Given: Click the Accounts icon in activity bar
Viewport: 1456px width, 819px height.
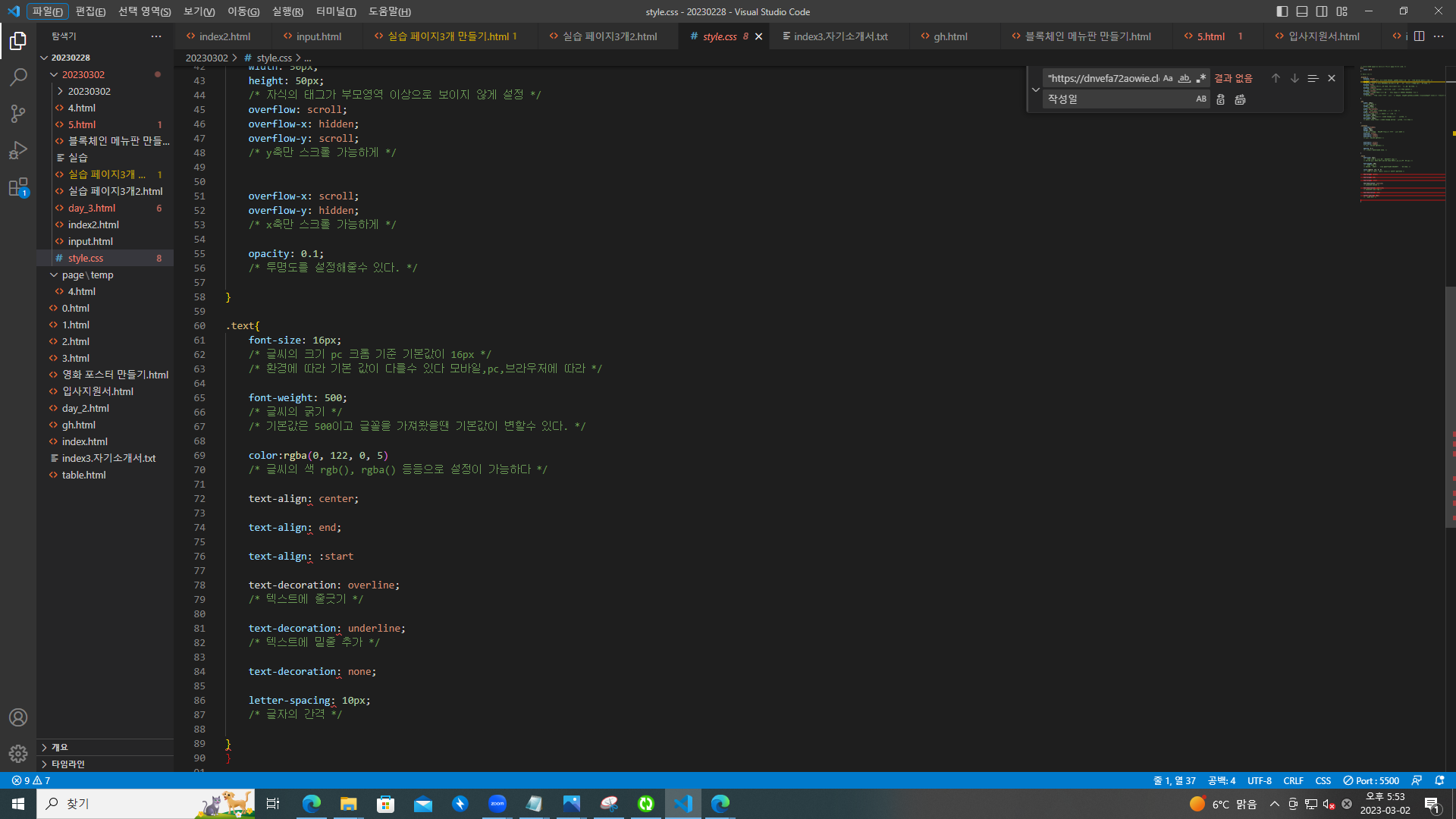Looking at the screenshot, I should point(18,717).
